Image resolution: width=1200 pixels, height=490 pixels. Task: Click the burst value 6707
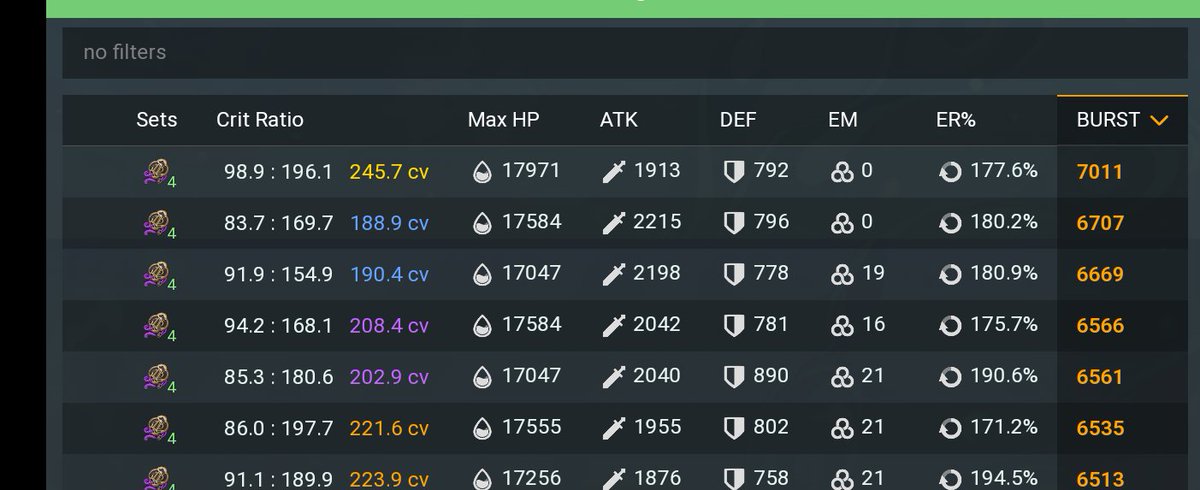pos(1100,223)
